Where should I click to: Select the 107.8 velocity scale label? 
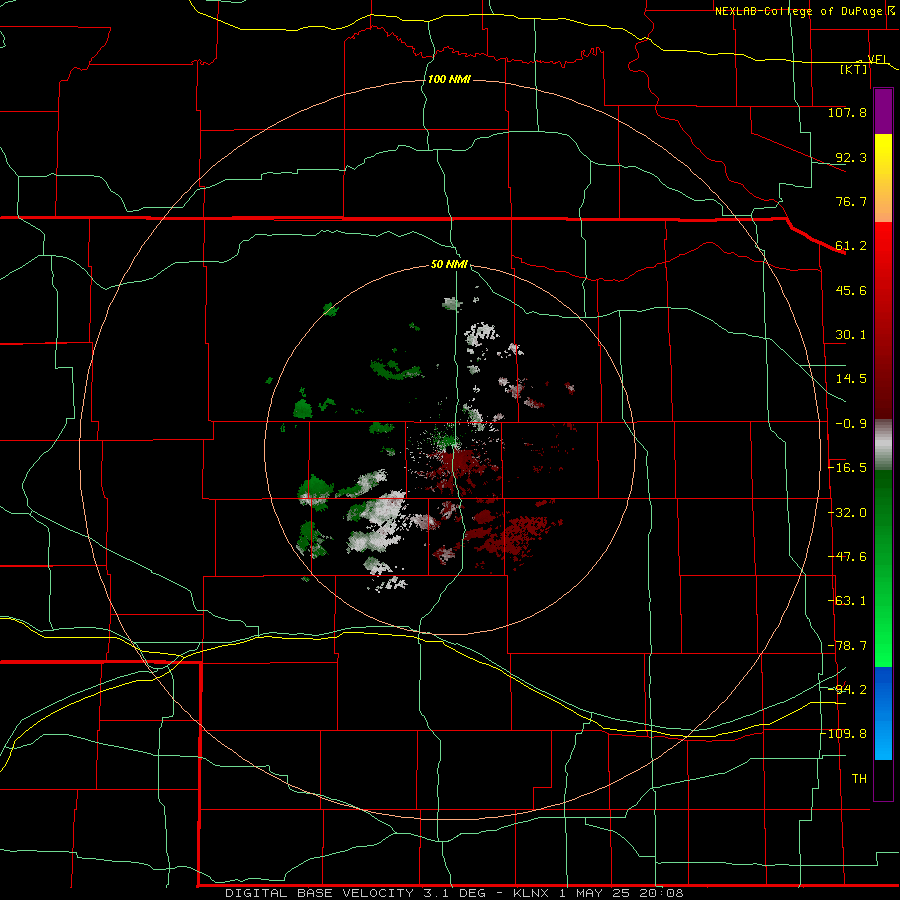[847, 112]
